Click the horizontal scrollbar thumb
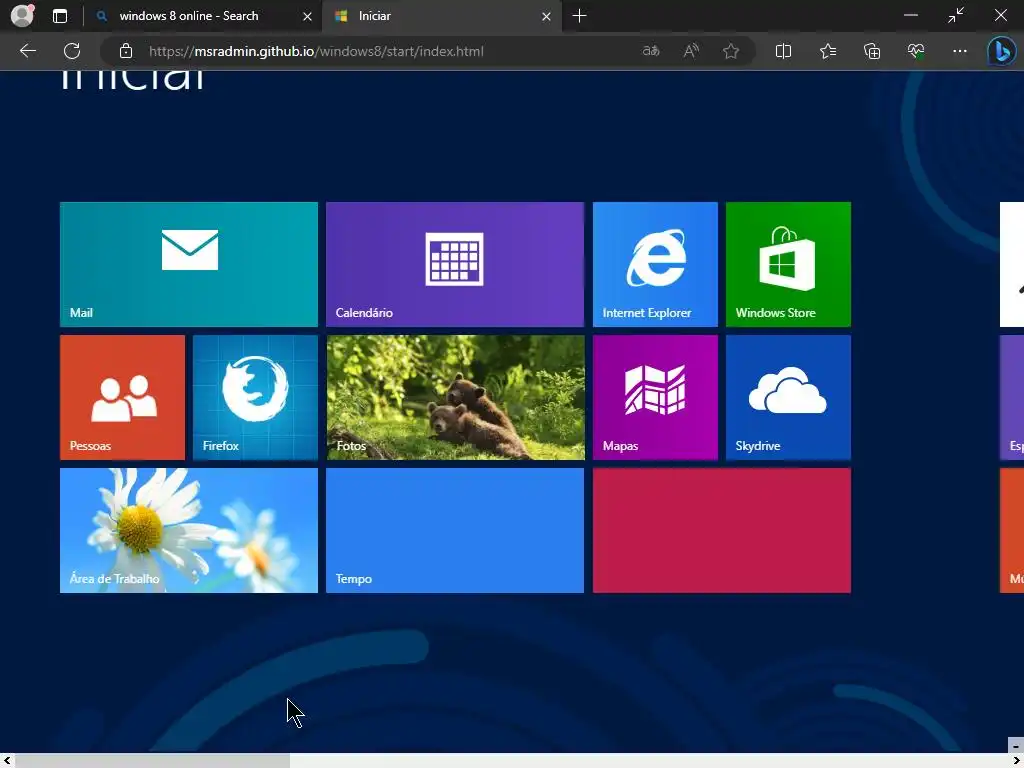Image resolution: width=1024 pixels, height=768 pixels. click(152, 761)
